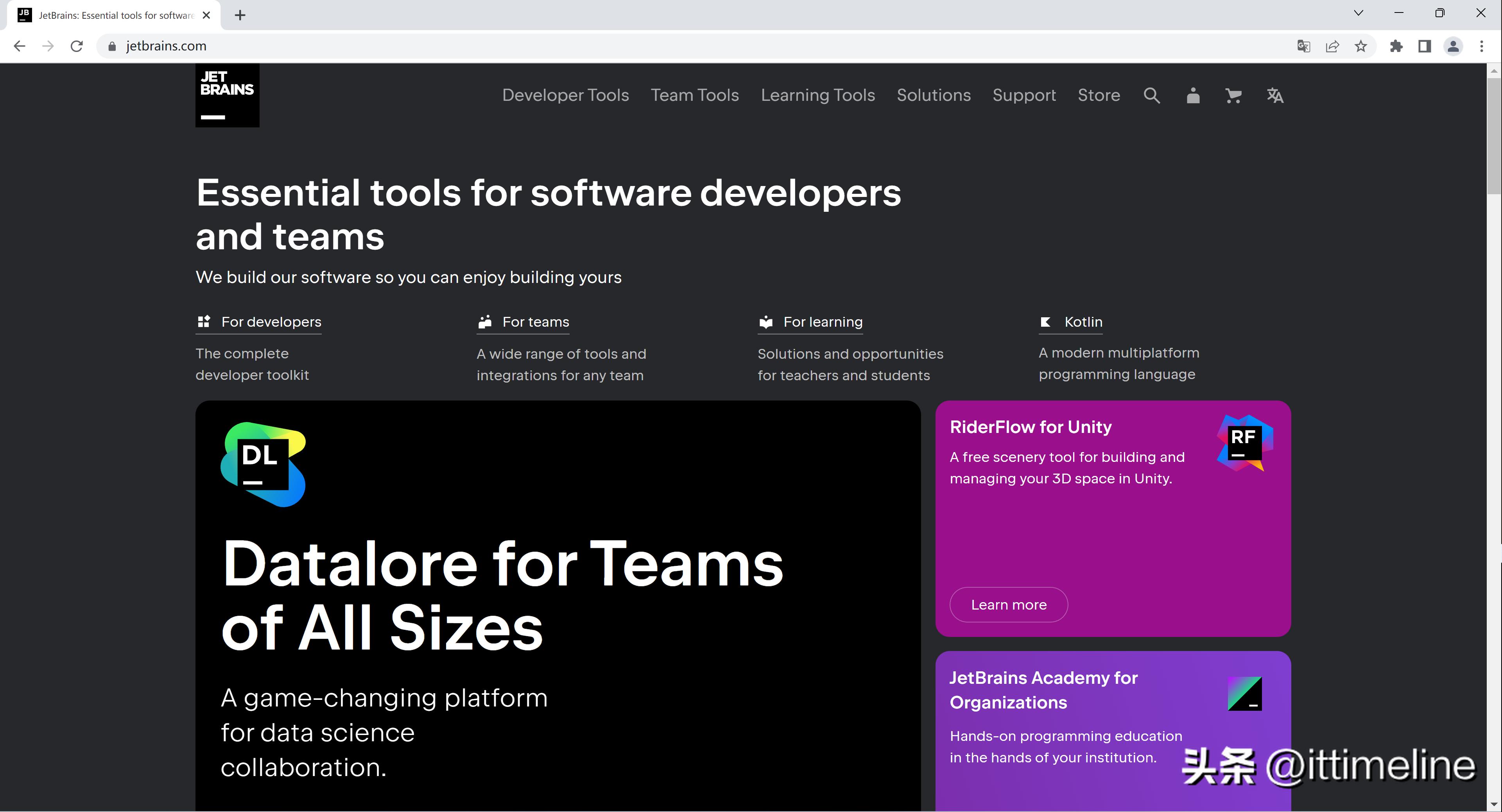Click the For teams people icon
Screen dimensions: 1502x812
point(484,322)
